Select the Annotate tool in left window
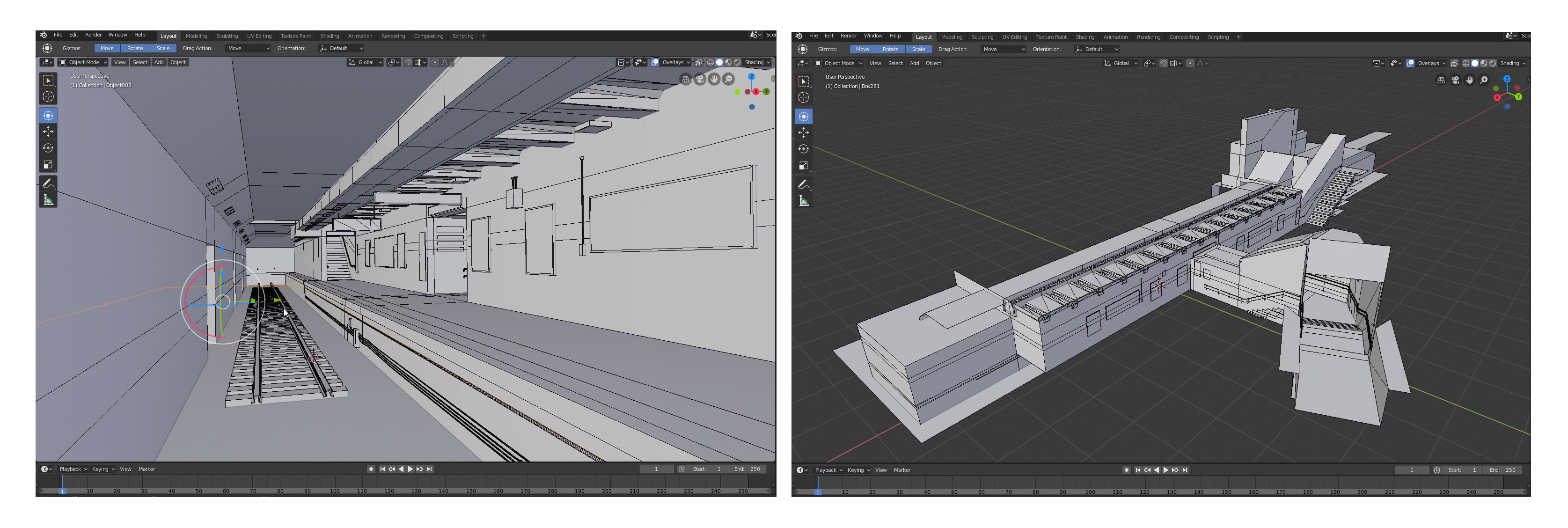The height and width of the screenshot is (528, 1568). point(48,183)
